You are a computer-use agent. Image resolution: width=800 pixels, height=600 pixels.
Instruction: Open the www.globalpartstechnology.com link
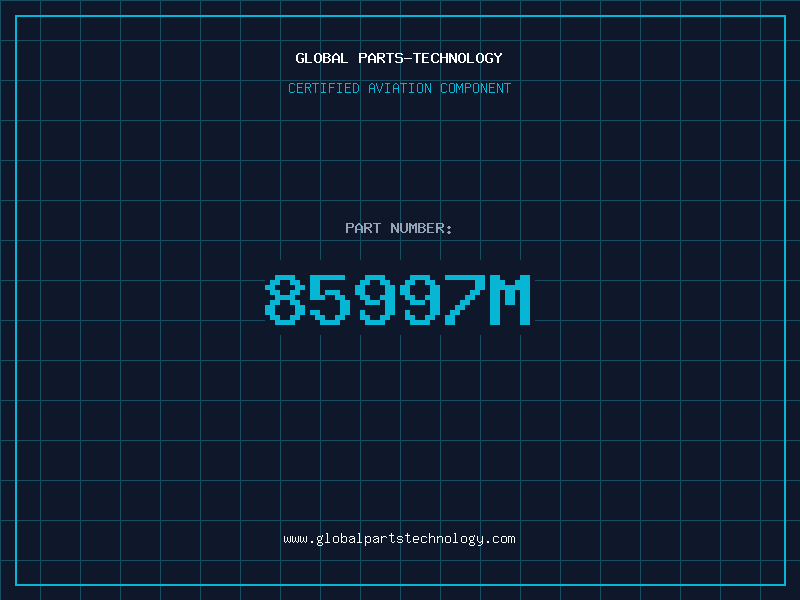coord(399,539)
